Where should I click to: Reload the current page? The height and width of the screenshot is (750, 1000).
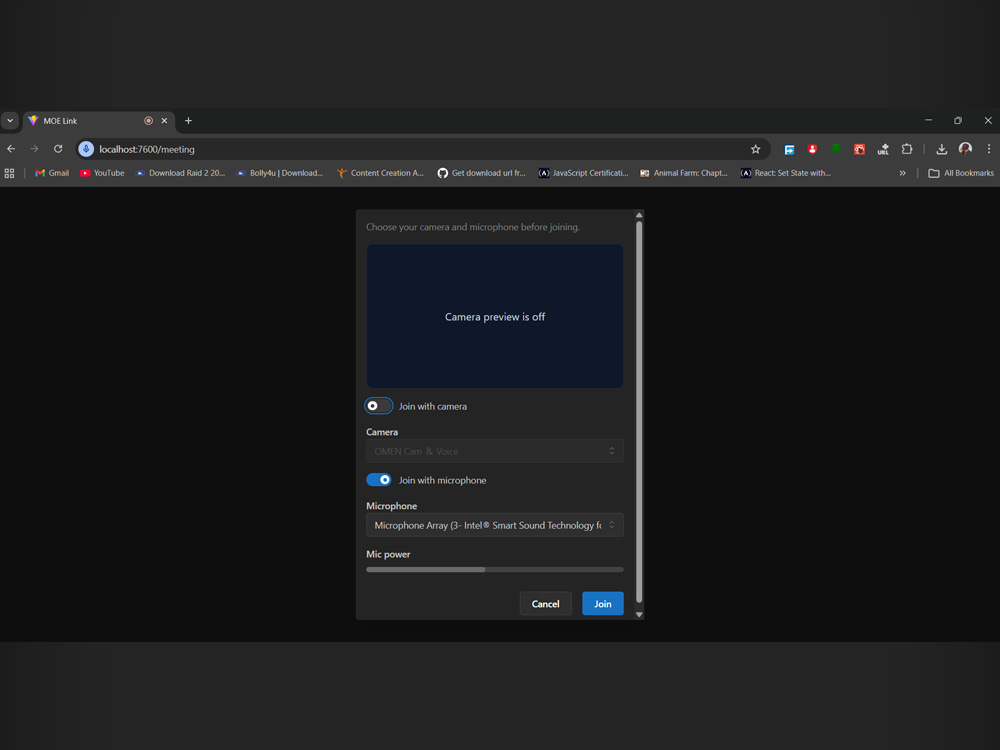click(58, 149)
